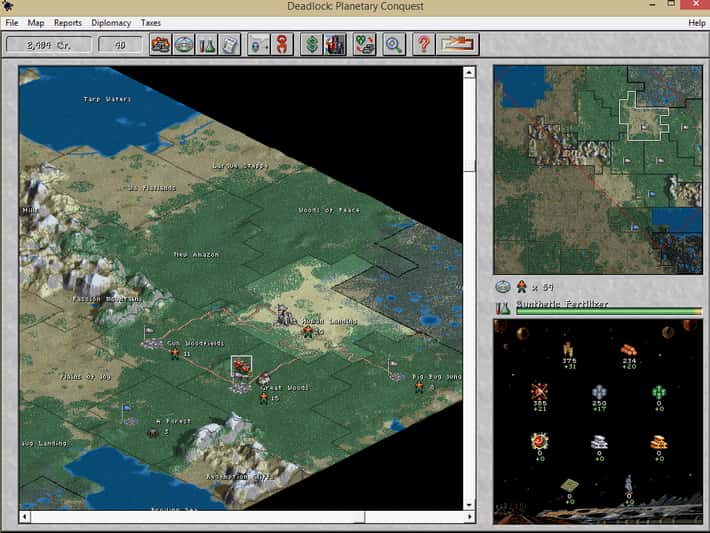
Task: Click the main map scroll down arrow
Action: coord(469,504)
